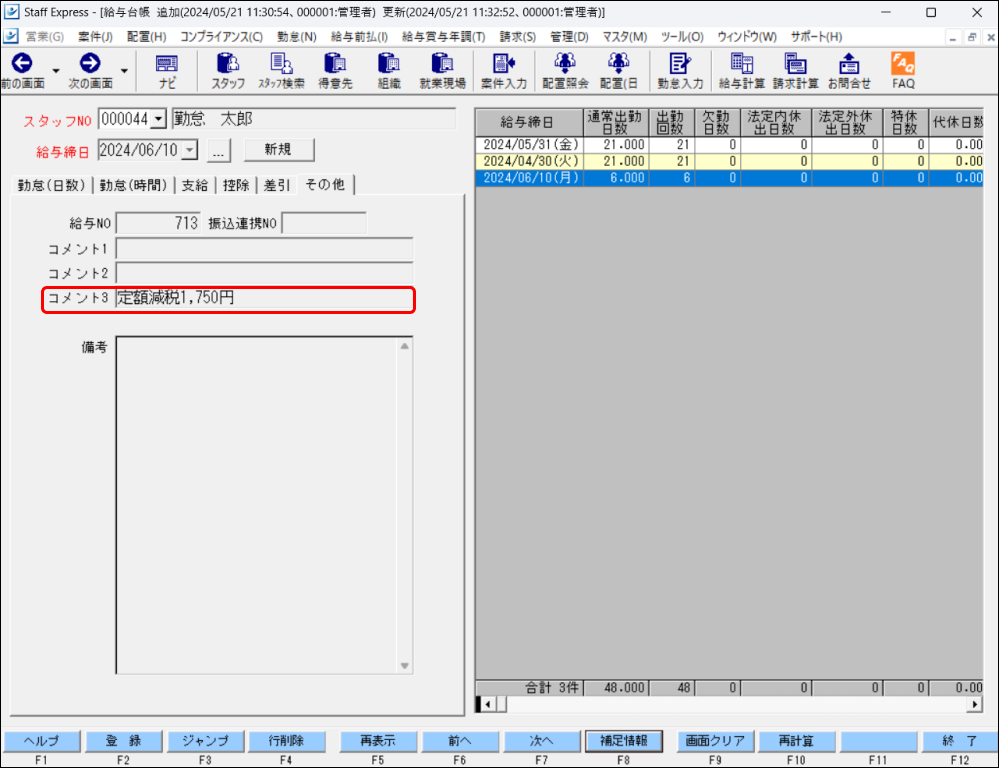Screen dimensions: 999x768
Task: Click the grid's horizontal scrollbar right arrow
Action: [x=975, y=704]
